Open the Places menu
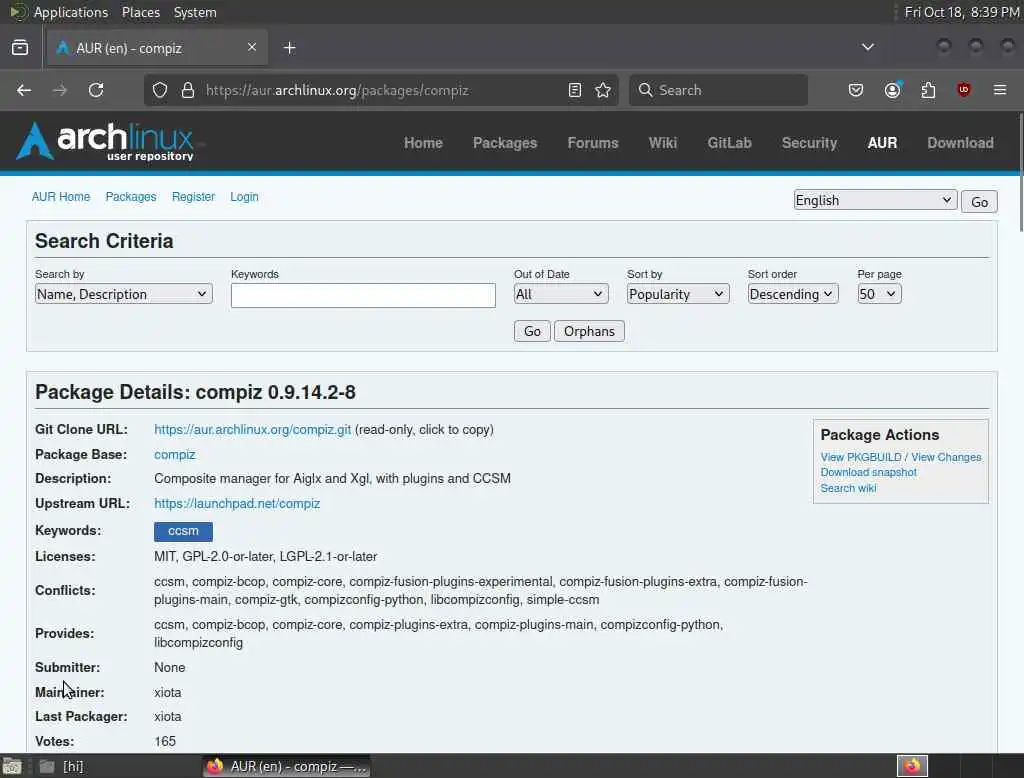The width and height of the screenshot is (1024, 778). (141, 12)
